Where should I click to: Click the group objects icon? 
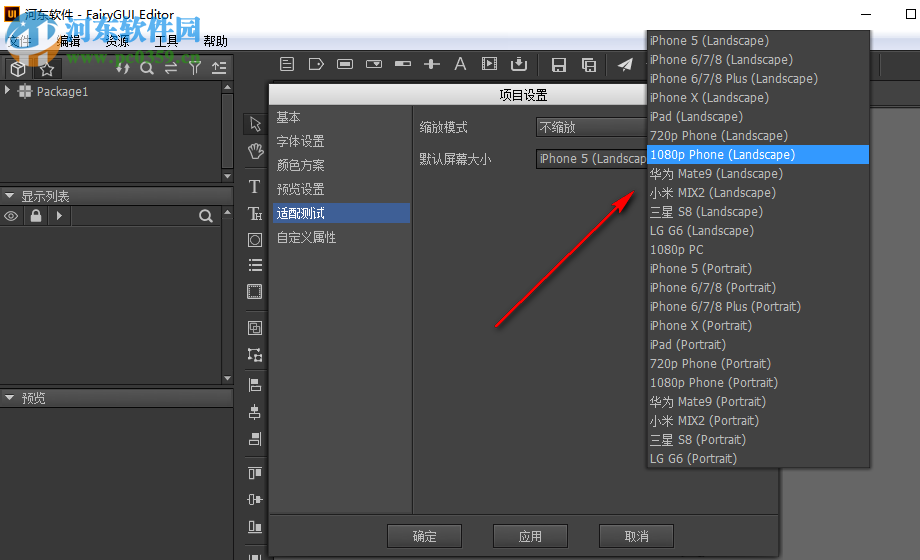(x=255, y=328)
